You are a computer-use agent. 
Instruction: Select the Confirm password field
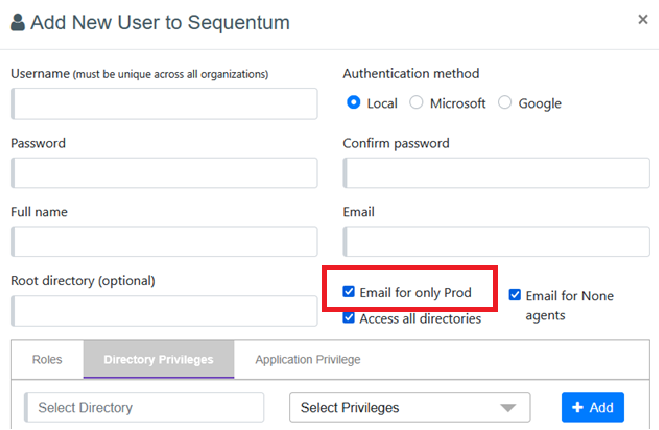497,173
